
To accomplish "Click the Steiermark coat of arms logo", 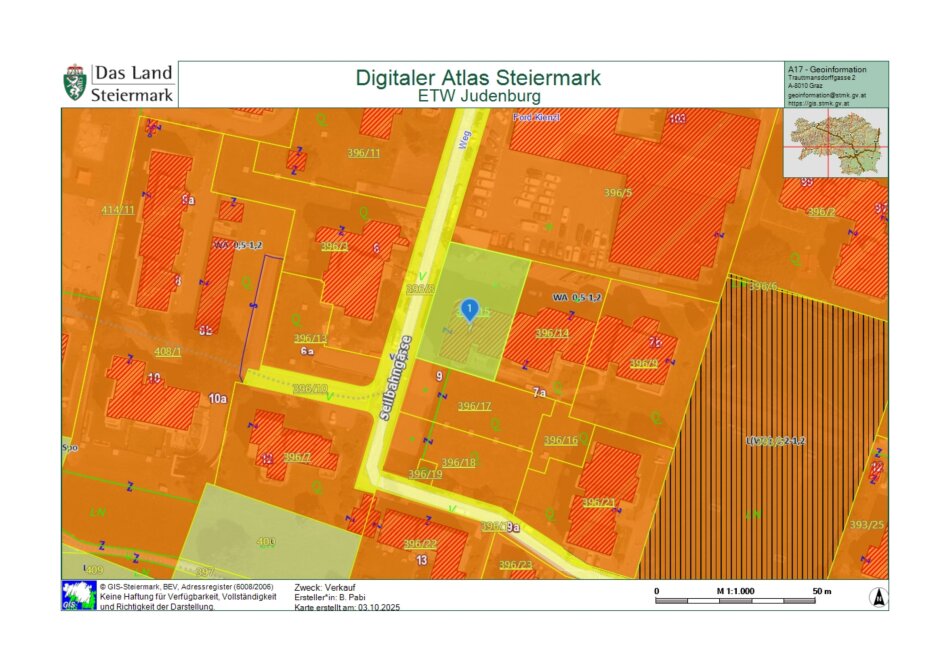I will coord(75,83).
